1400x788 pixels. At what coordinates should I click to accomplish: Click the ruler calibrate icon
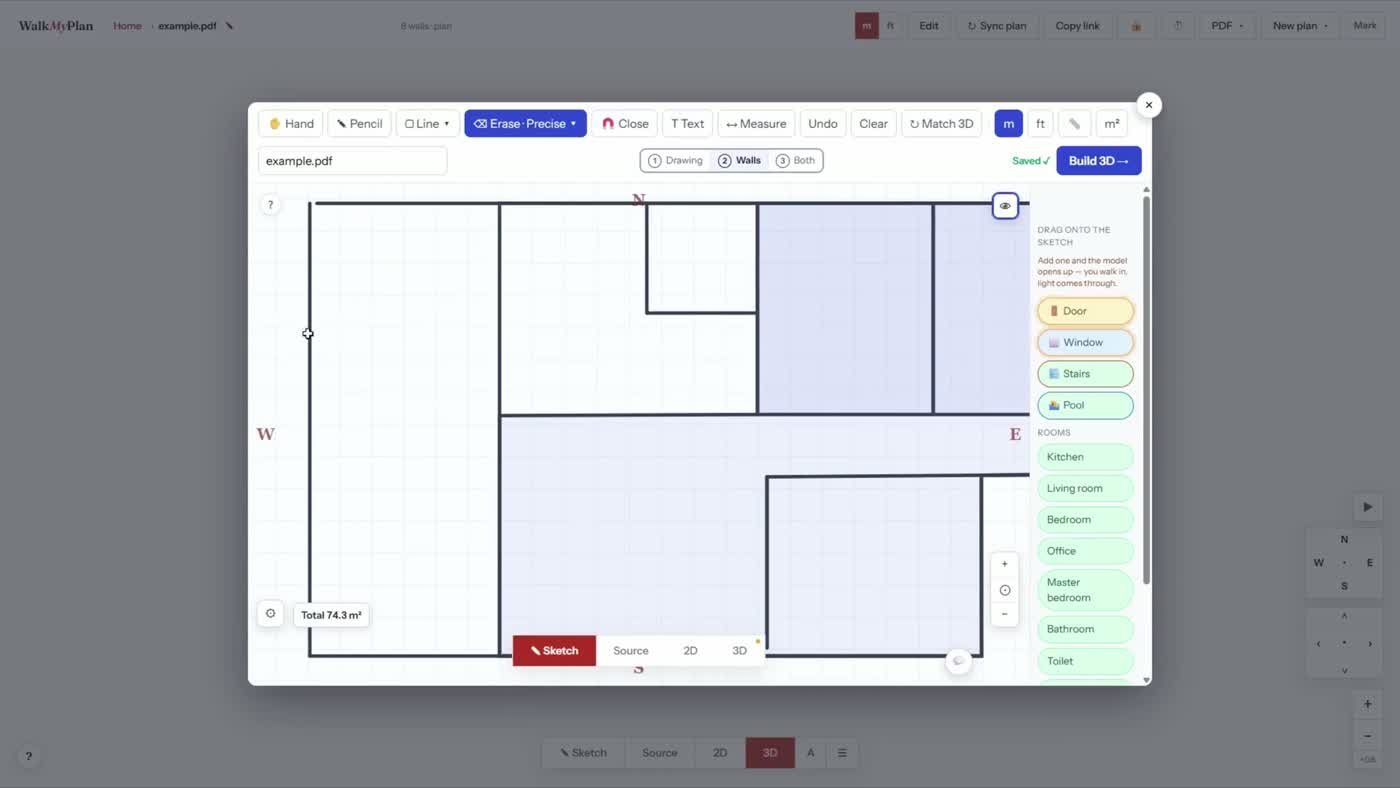(x=1074, y=124)
